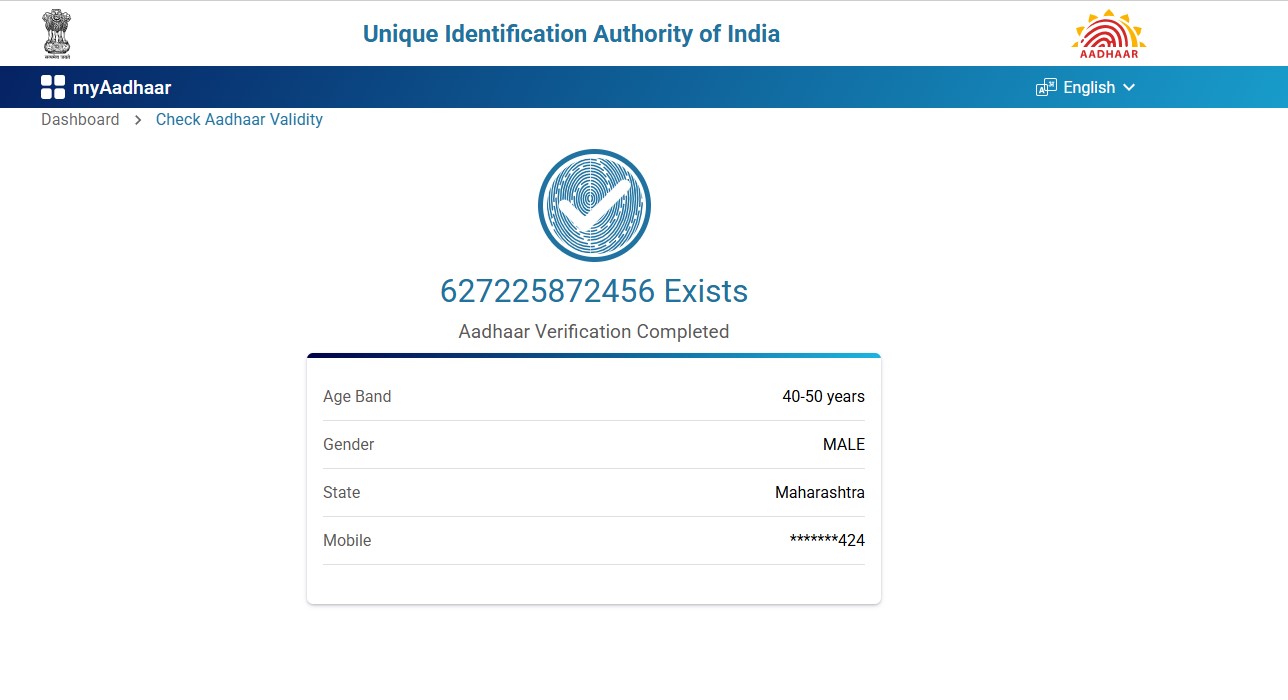Screen dimensions: 1288x700
Task: Click the Unique Identification Authority of India heading
Action: click(x=571, y=34)
